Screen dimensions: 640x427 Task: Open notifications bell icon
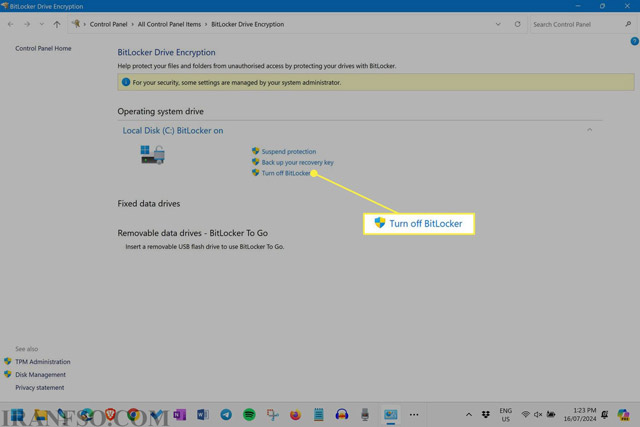point(605,415)
